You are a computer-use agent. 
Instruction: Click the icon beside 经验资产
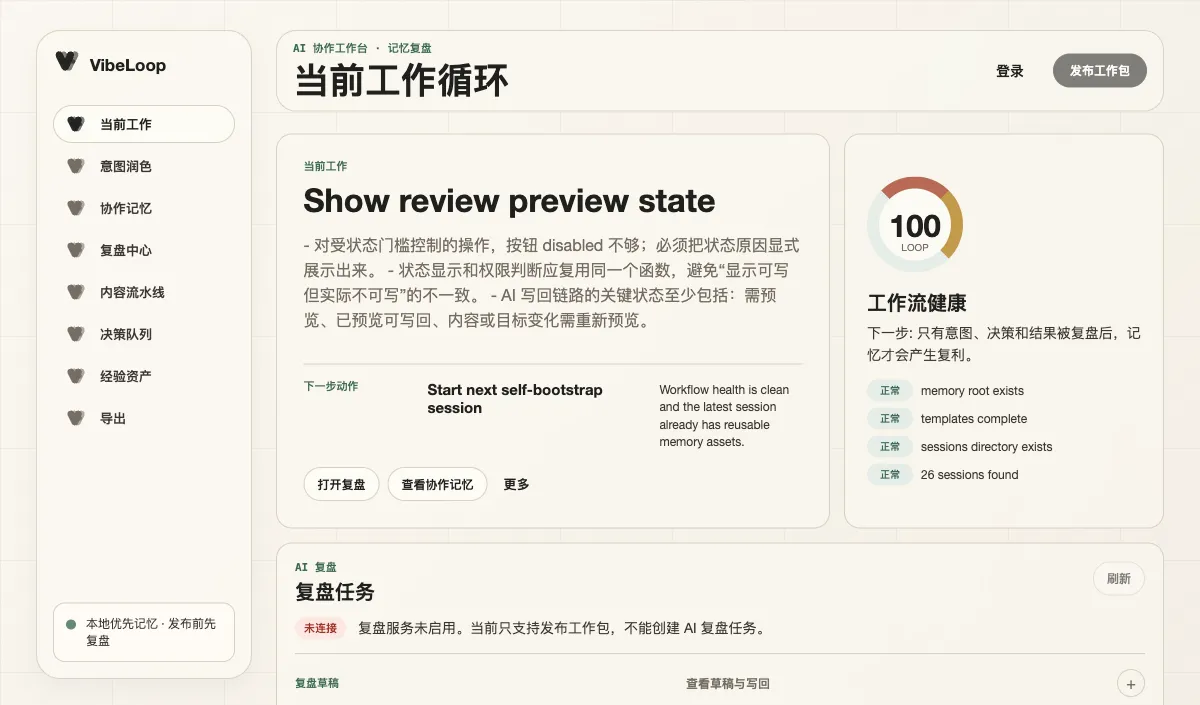[x=75, y=376]
